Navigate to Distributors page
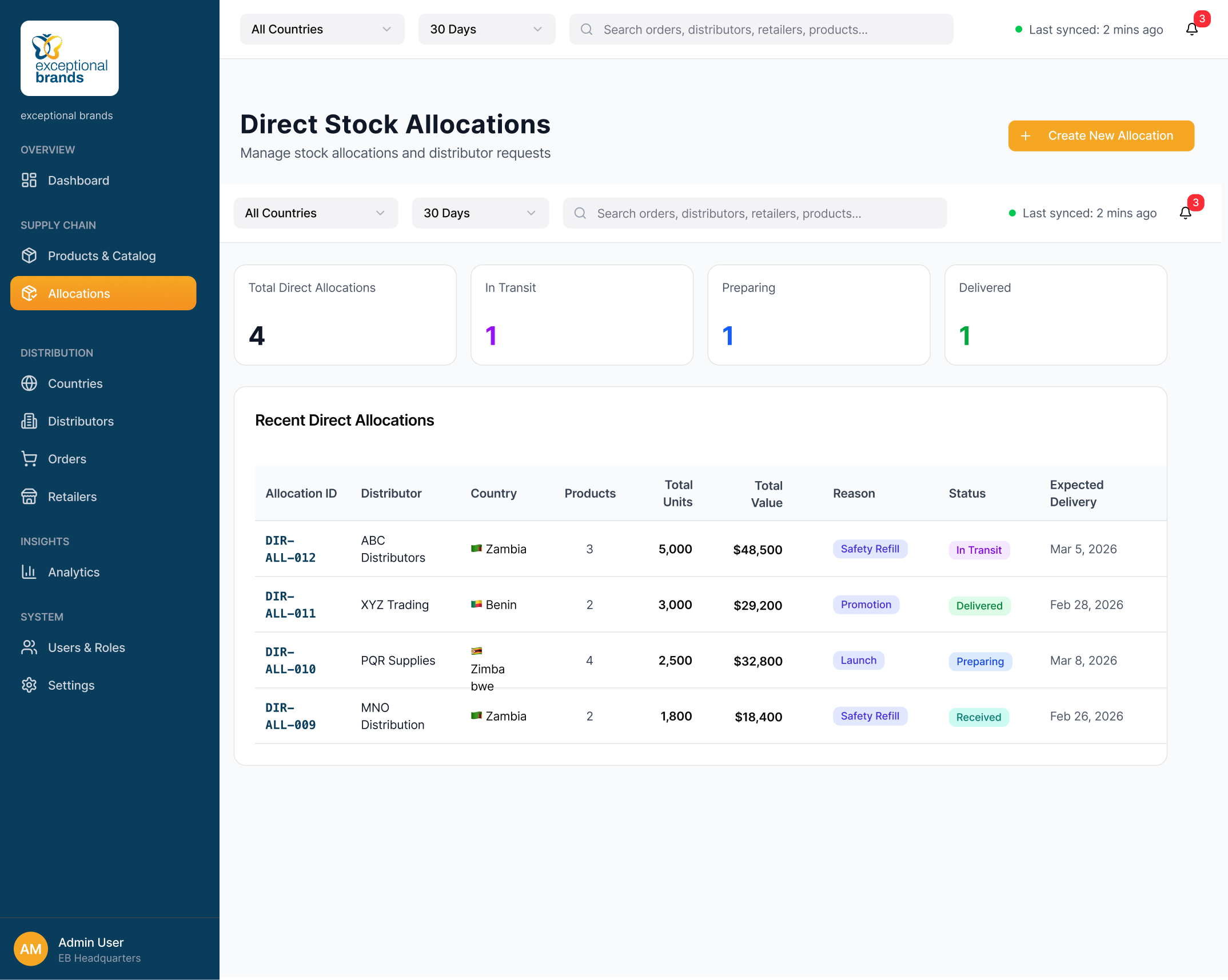Viewport: 1228px width, 980px height. (x=103, y=421)
